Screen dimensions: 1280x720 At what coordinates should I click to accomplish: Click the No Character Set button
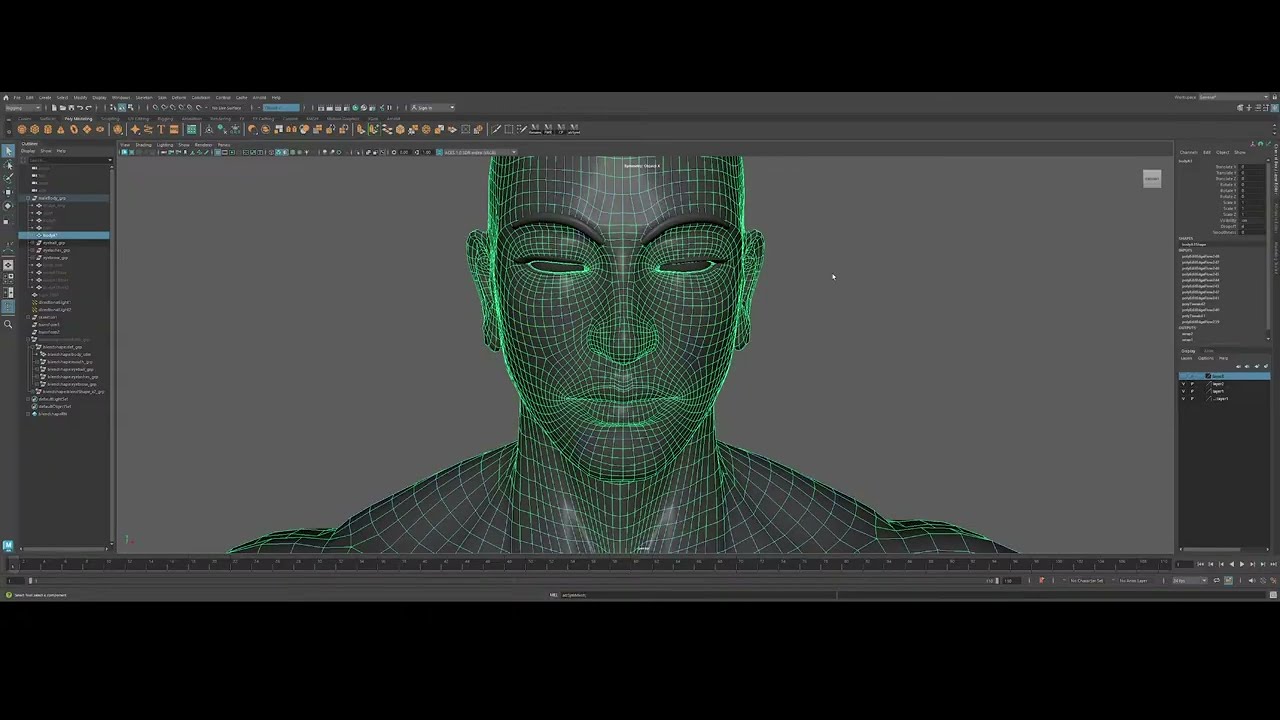1087,581
